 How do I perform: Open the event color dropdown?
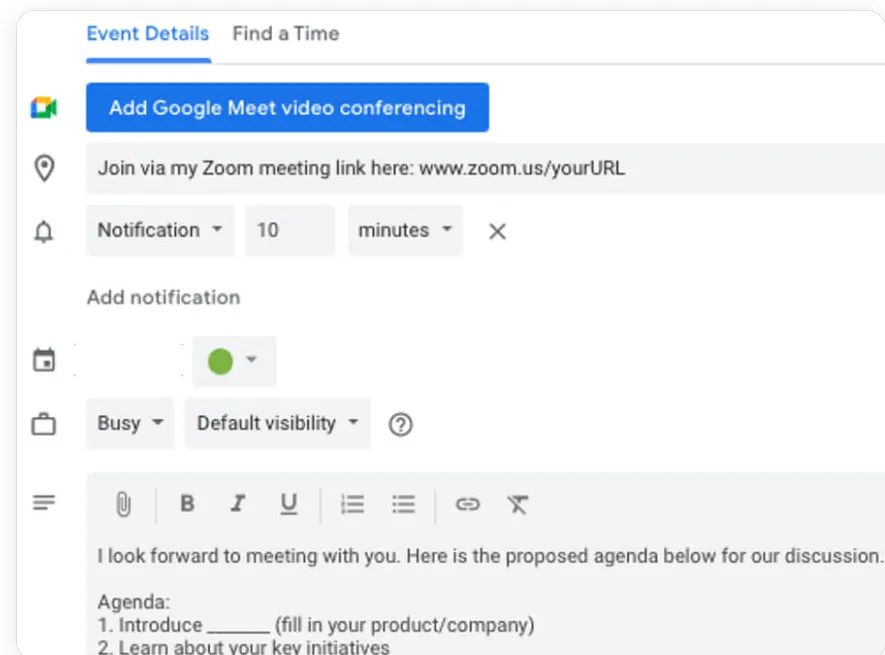point(234,361)
